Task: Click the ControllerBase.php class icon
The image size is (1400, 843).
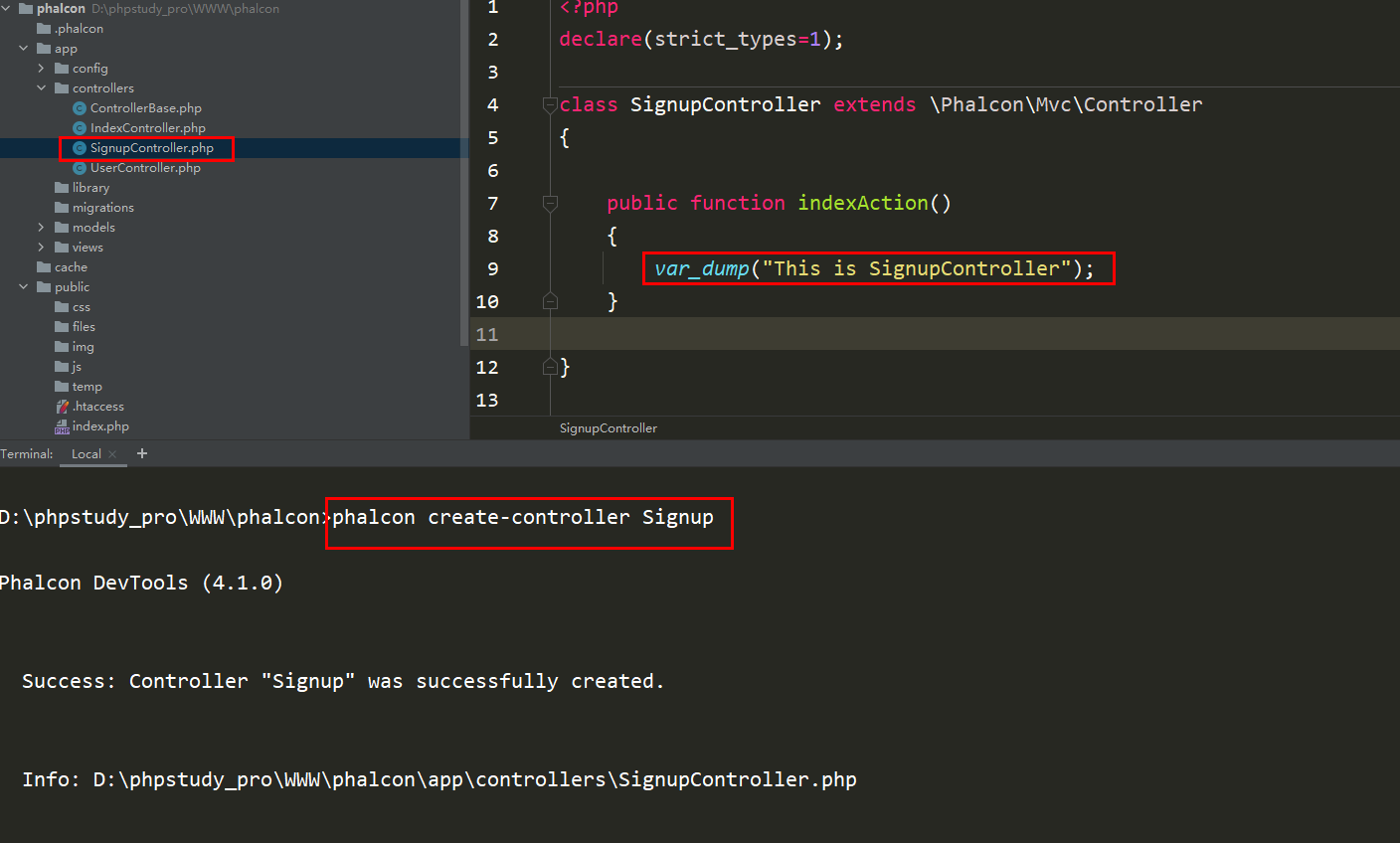Action: (x=80, y=108)
